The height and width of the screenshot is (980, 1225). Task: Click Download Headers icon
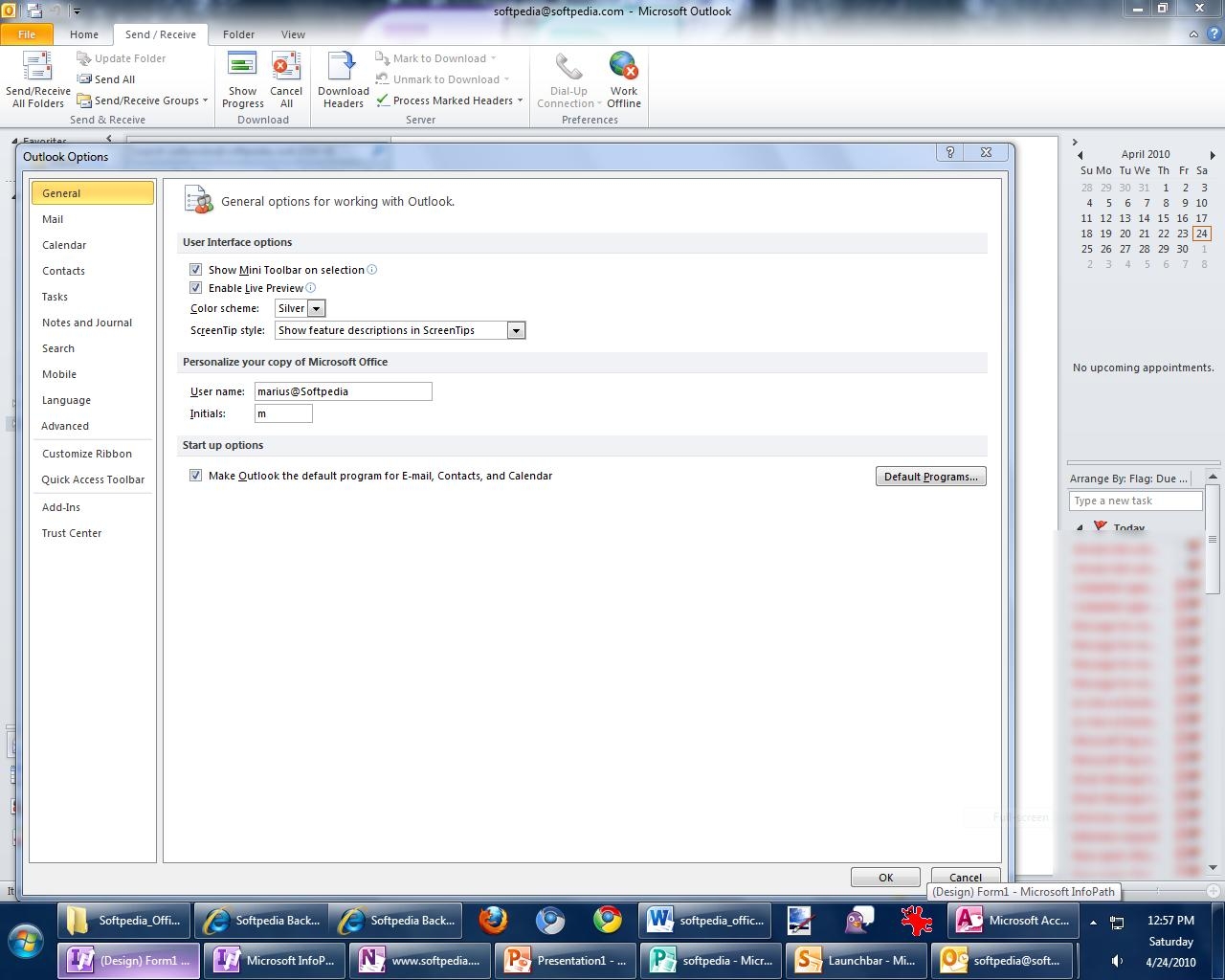point(343,69)
